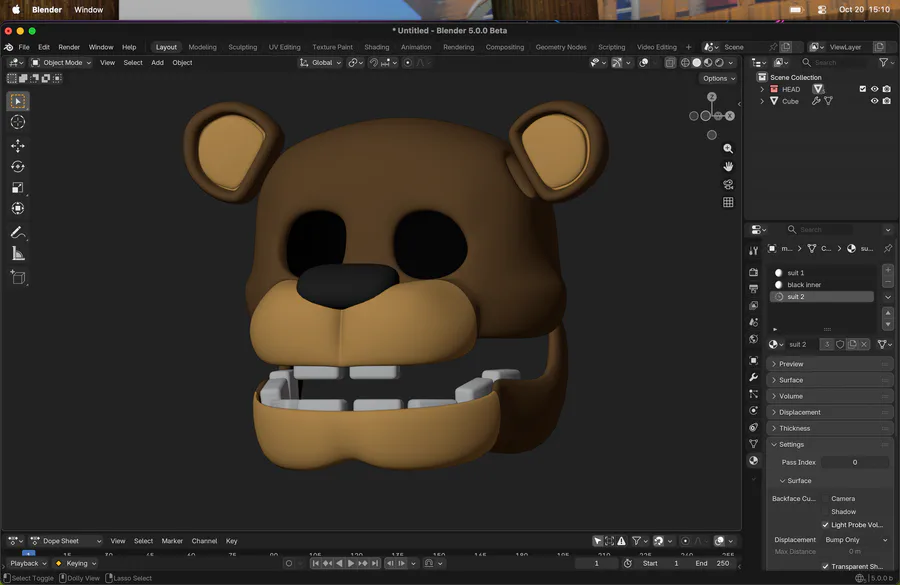The width and height of the screenshot is (900, 585).
Task: Expand the Preview material panel
Action: pyautogui.click(x=829, y=364)
